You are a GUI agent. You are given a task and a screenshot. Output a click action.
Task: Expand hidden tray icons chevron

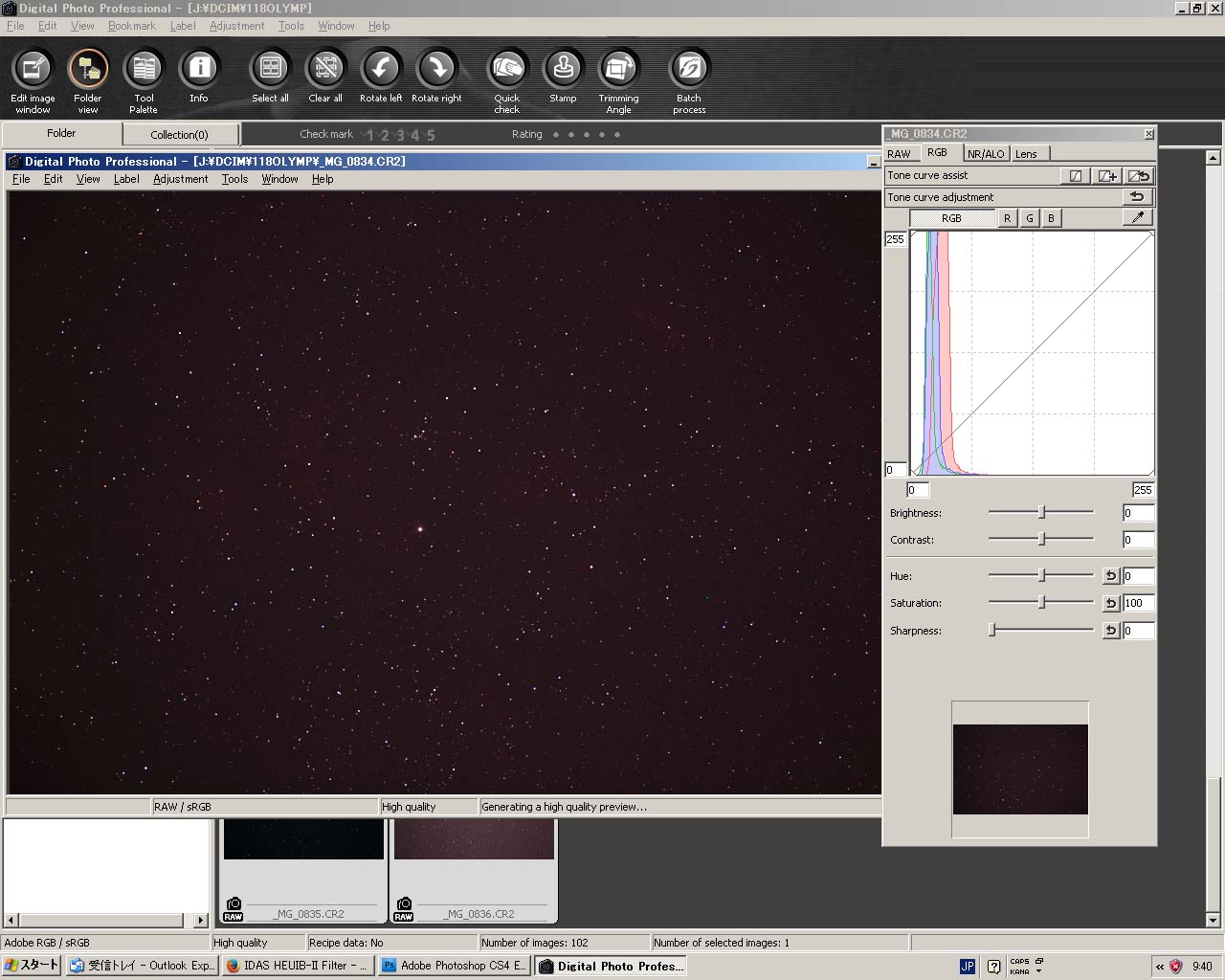pos(1159,967)
